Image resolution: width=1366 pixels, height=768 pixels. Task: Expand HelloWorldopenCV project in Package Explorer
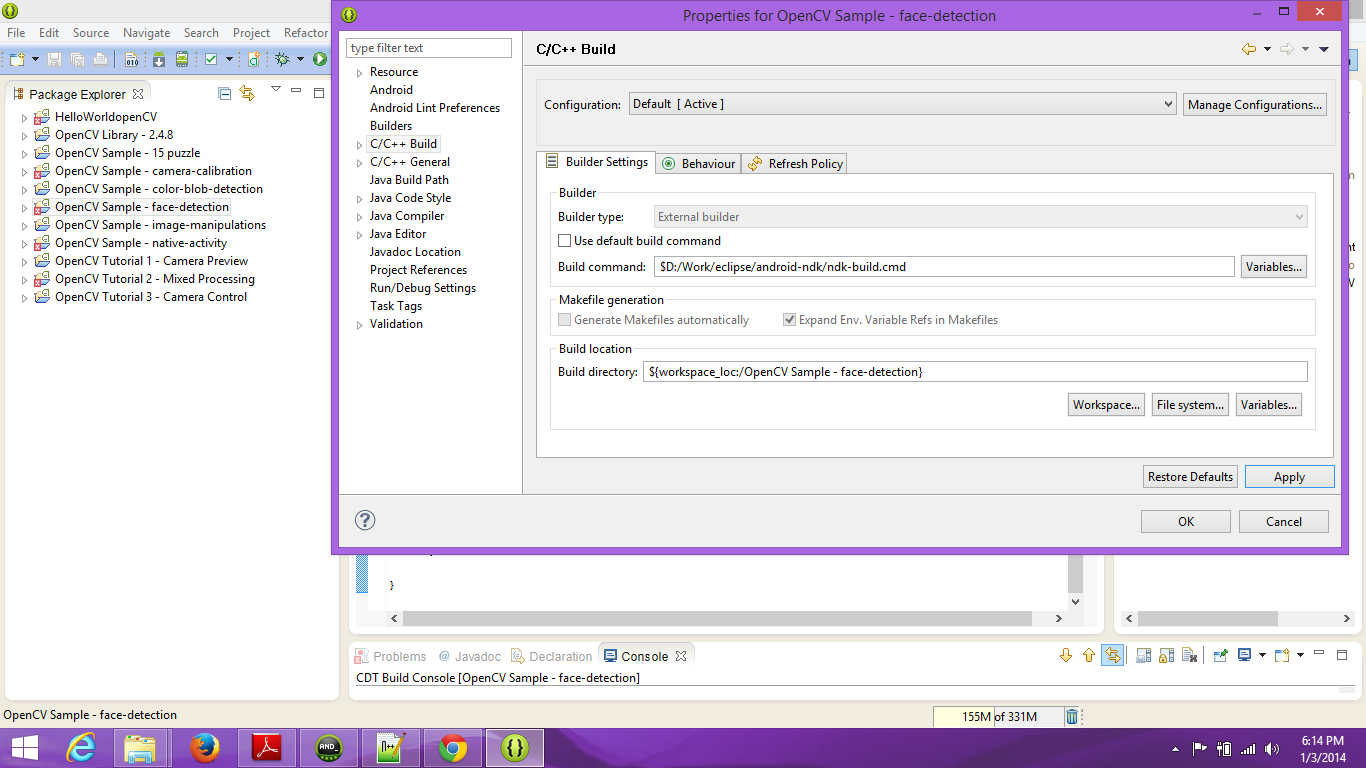point(25,118)
